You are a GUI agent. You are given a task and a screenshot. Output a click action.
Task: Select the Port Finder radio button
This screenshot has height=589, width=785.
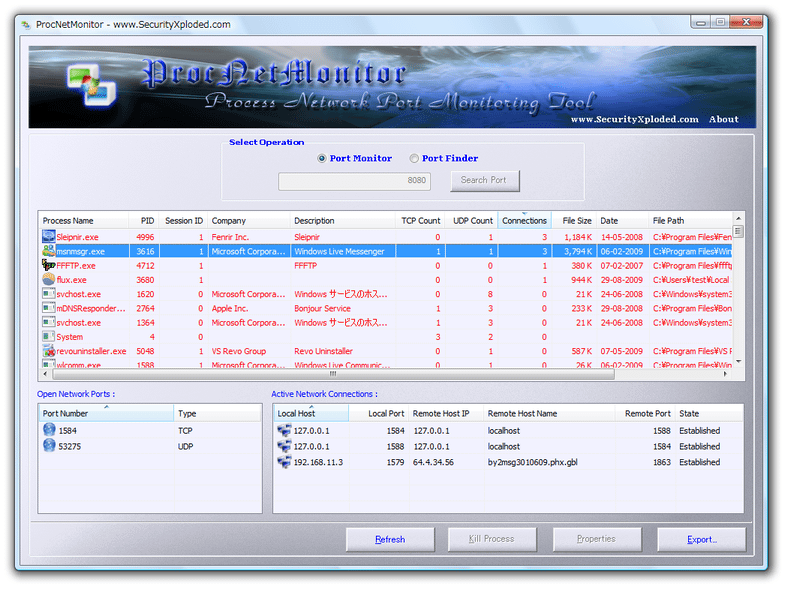(414, 158)
